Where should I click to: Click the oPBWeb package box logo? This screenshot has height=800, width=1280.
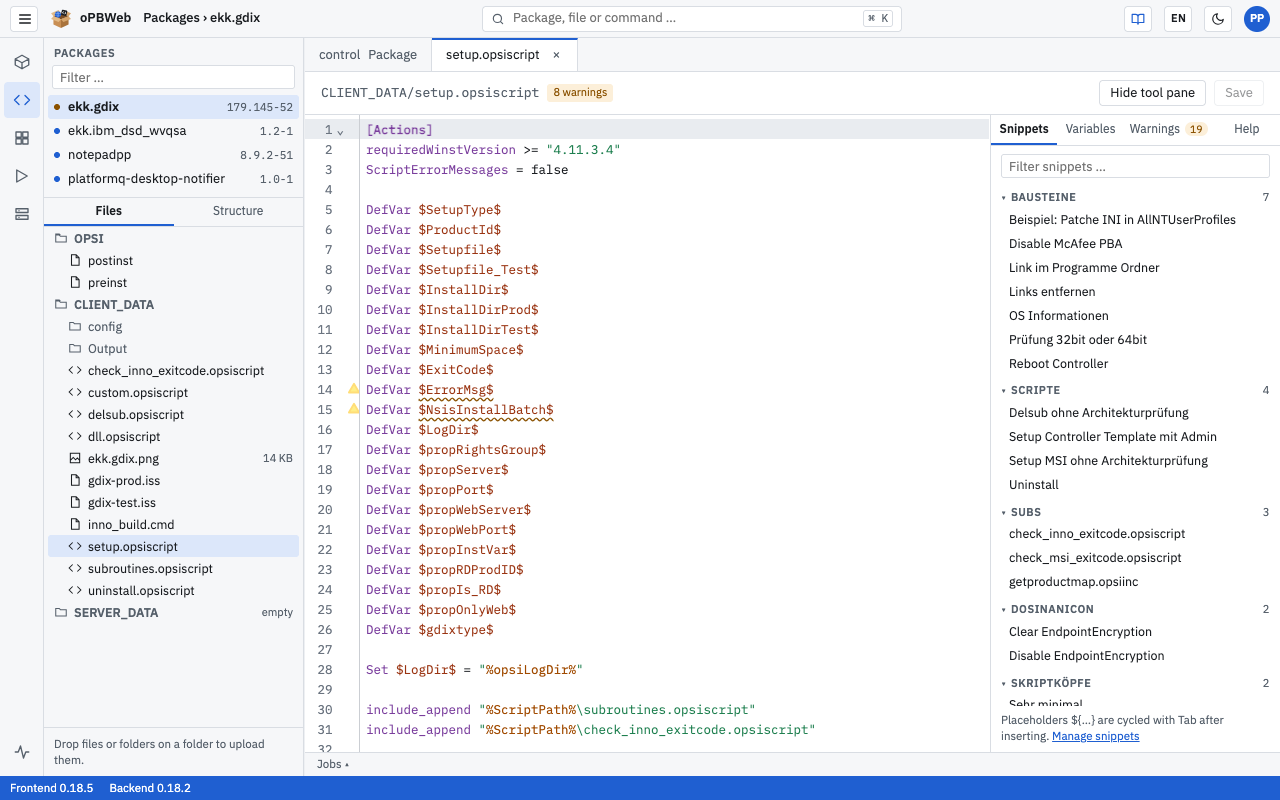[x=61, y=18]
